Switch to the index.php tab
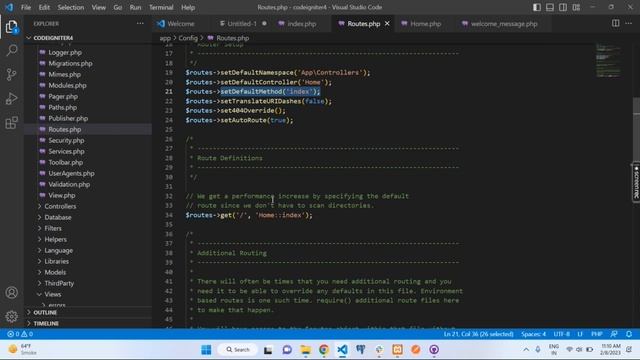 click(x=302, y=24)
